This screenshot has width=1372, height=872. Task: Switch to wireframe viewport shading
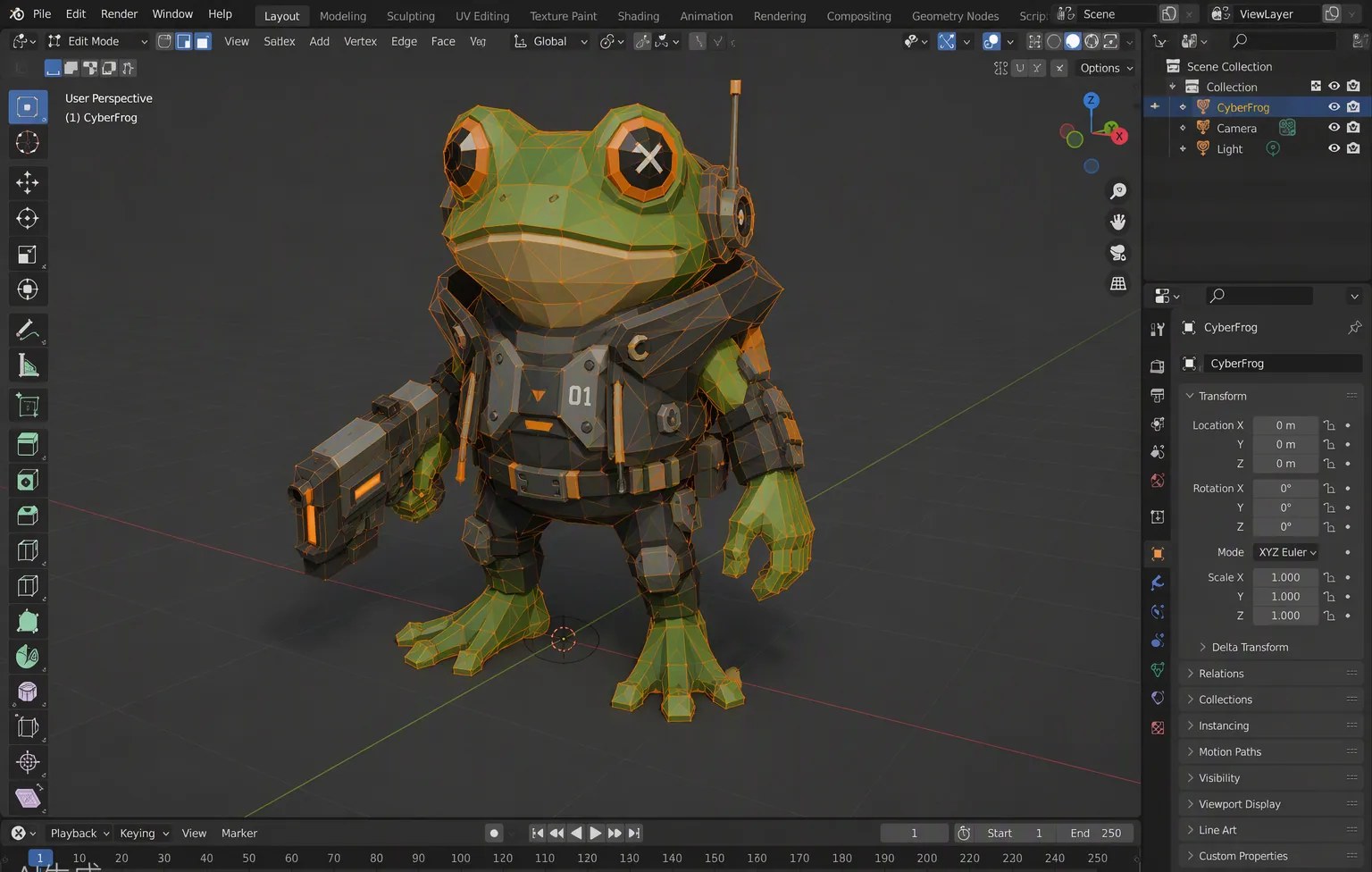pos(1054,41)
